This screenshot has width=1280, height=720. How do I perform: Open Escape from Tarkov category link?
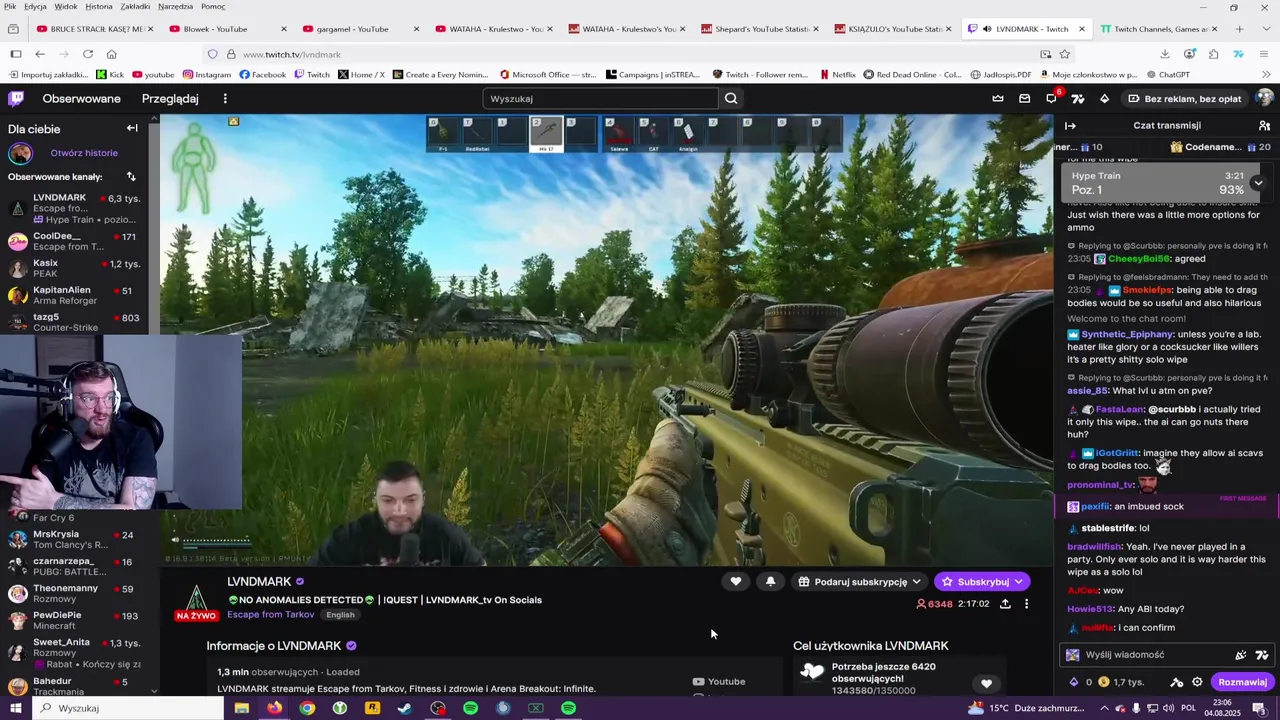tap(270, 615)
